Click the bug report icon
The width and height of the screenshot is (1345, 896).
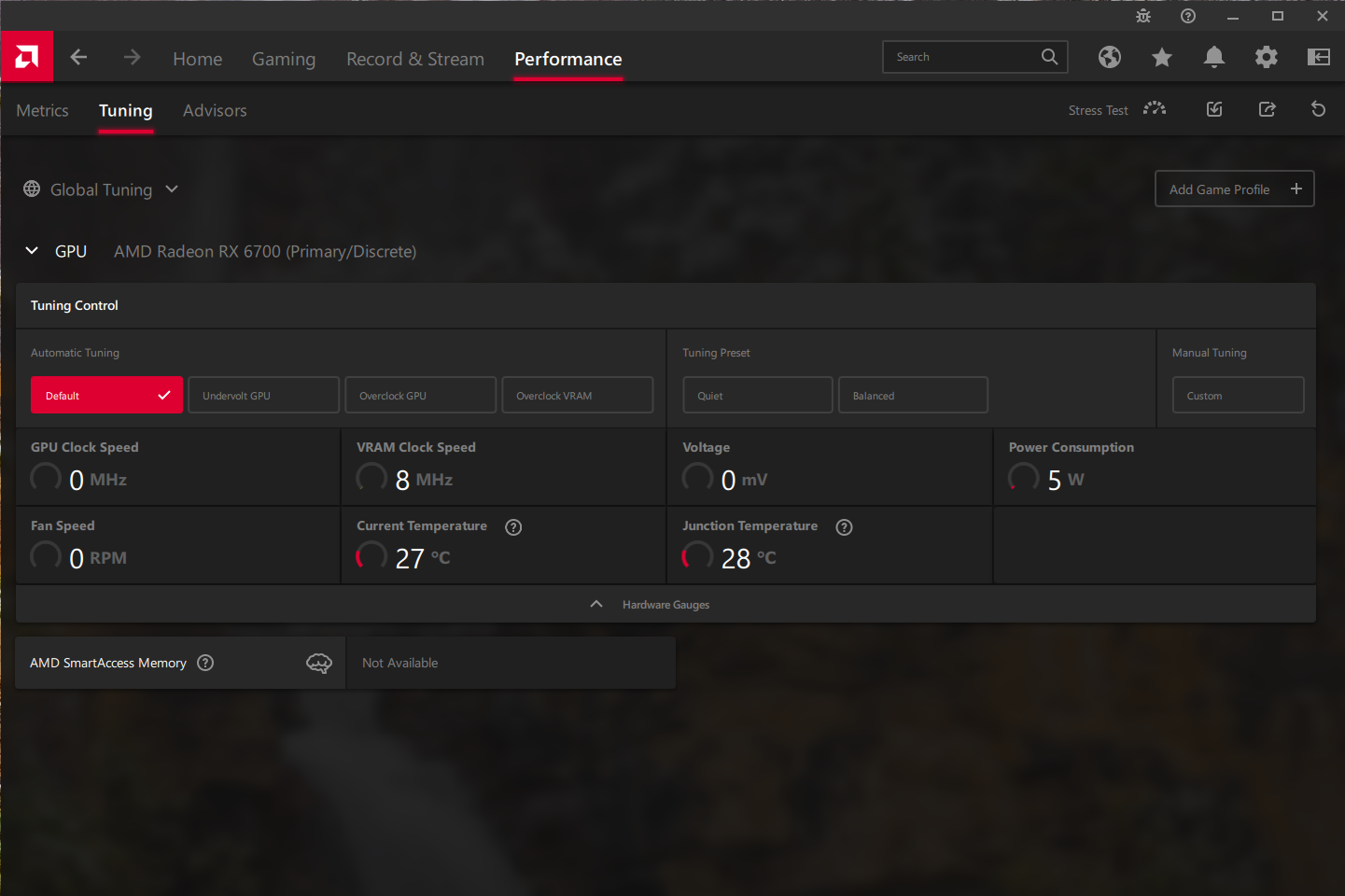pos(1143,16)
